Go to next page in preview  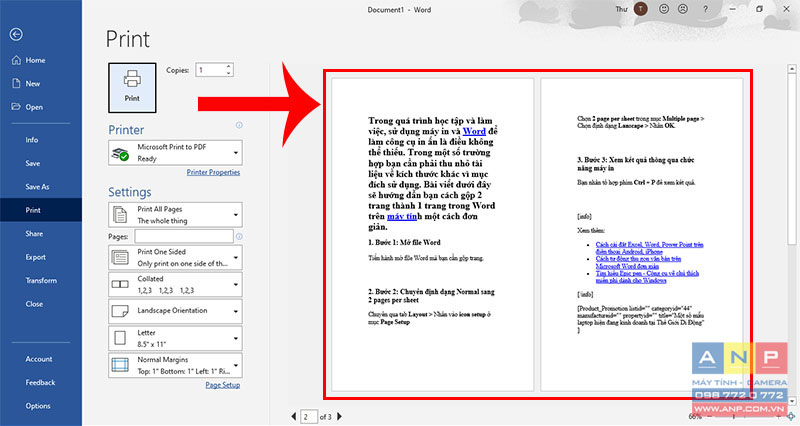pyautogui.click(x=339, y=417)
